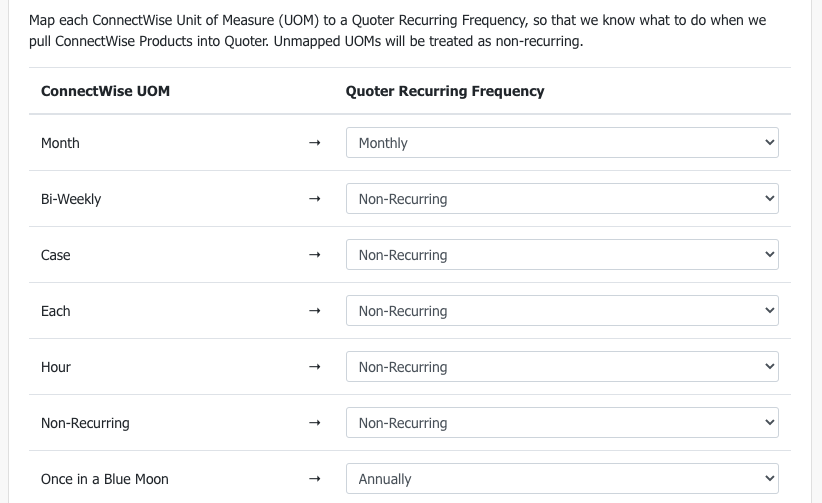Click the Month UOM label
822x503 pixels.
tap(60, 143)
